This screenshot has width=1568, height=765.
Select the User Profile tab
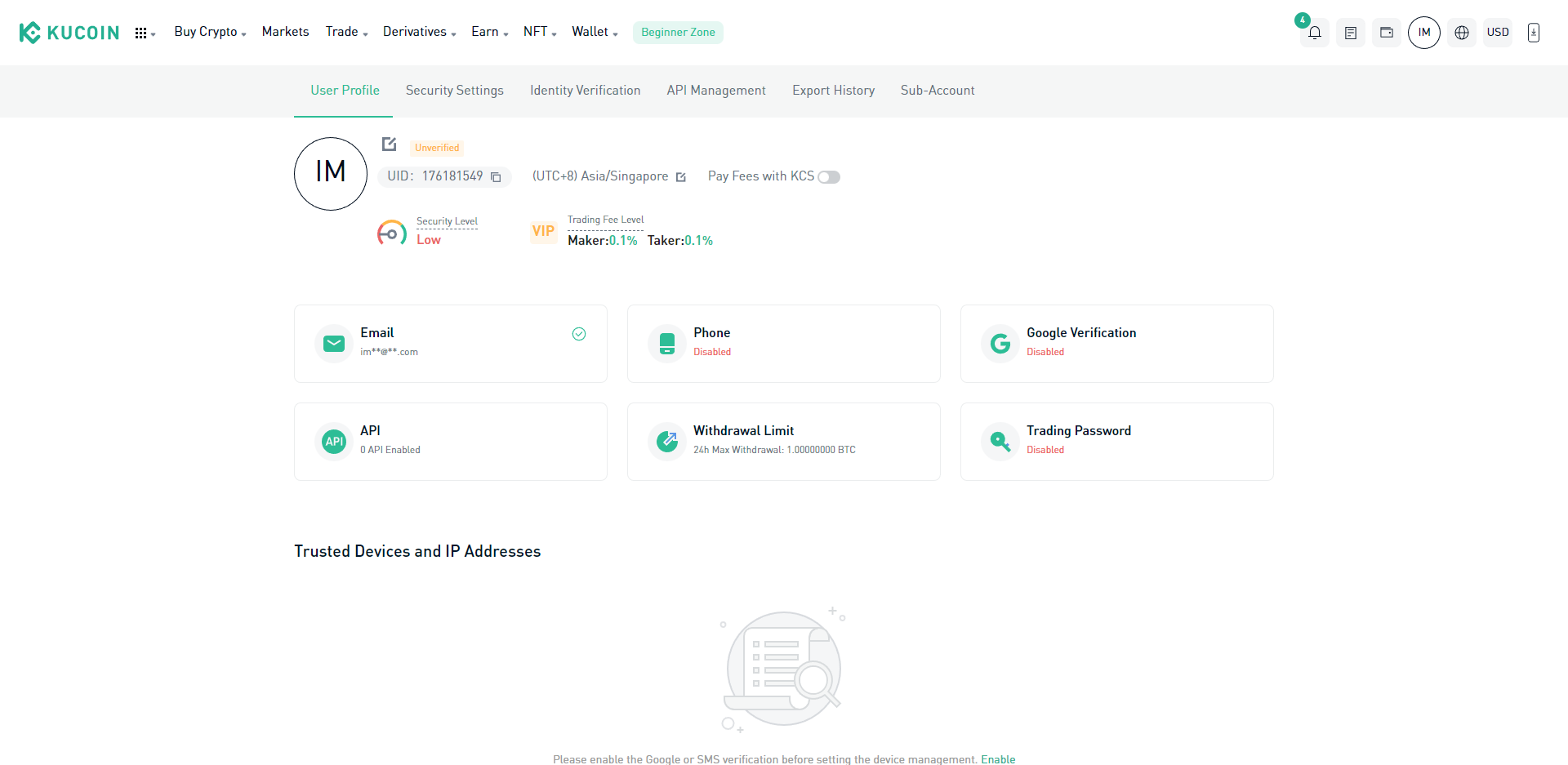[x=345, y=91]
